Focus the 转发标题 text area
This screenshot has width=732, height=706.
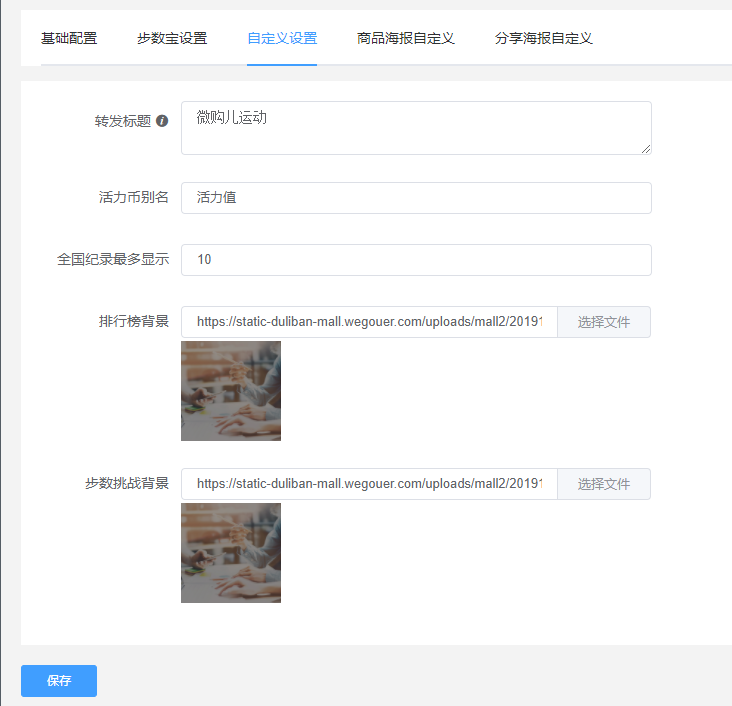click(416, 128)
